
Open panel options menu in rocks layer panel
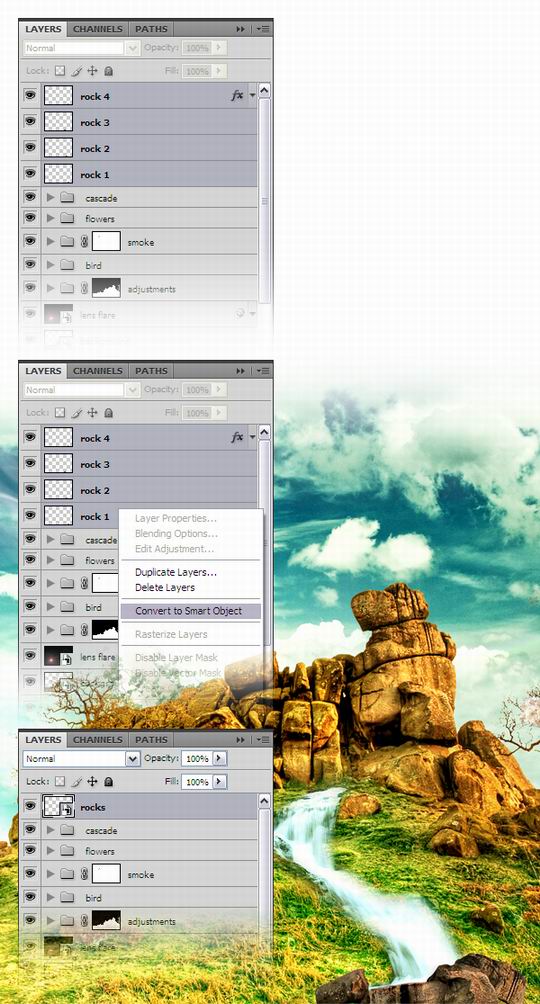coord(263,740)
